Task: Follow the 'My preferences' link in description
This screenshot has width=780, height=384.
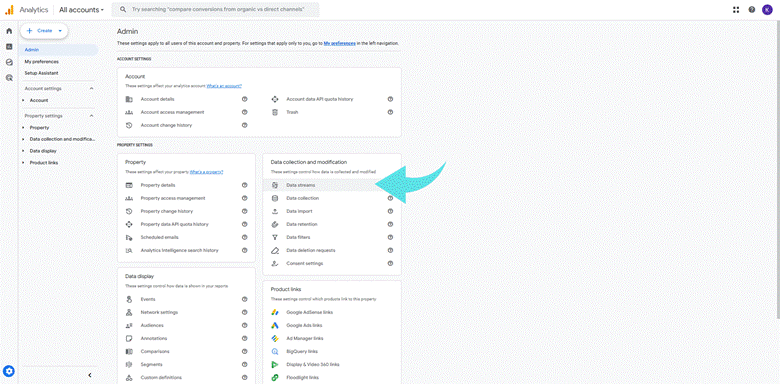Action: [x=339, y=43]
